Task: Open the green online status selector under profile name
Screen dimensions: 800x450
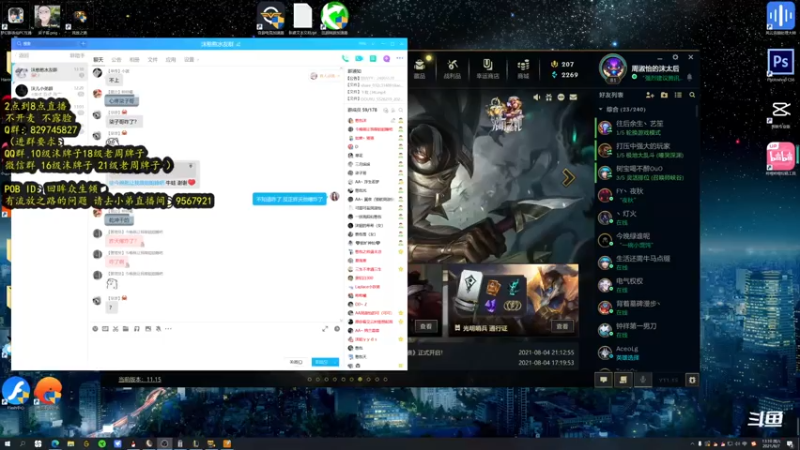Action: point(634,77)
